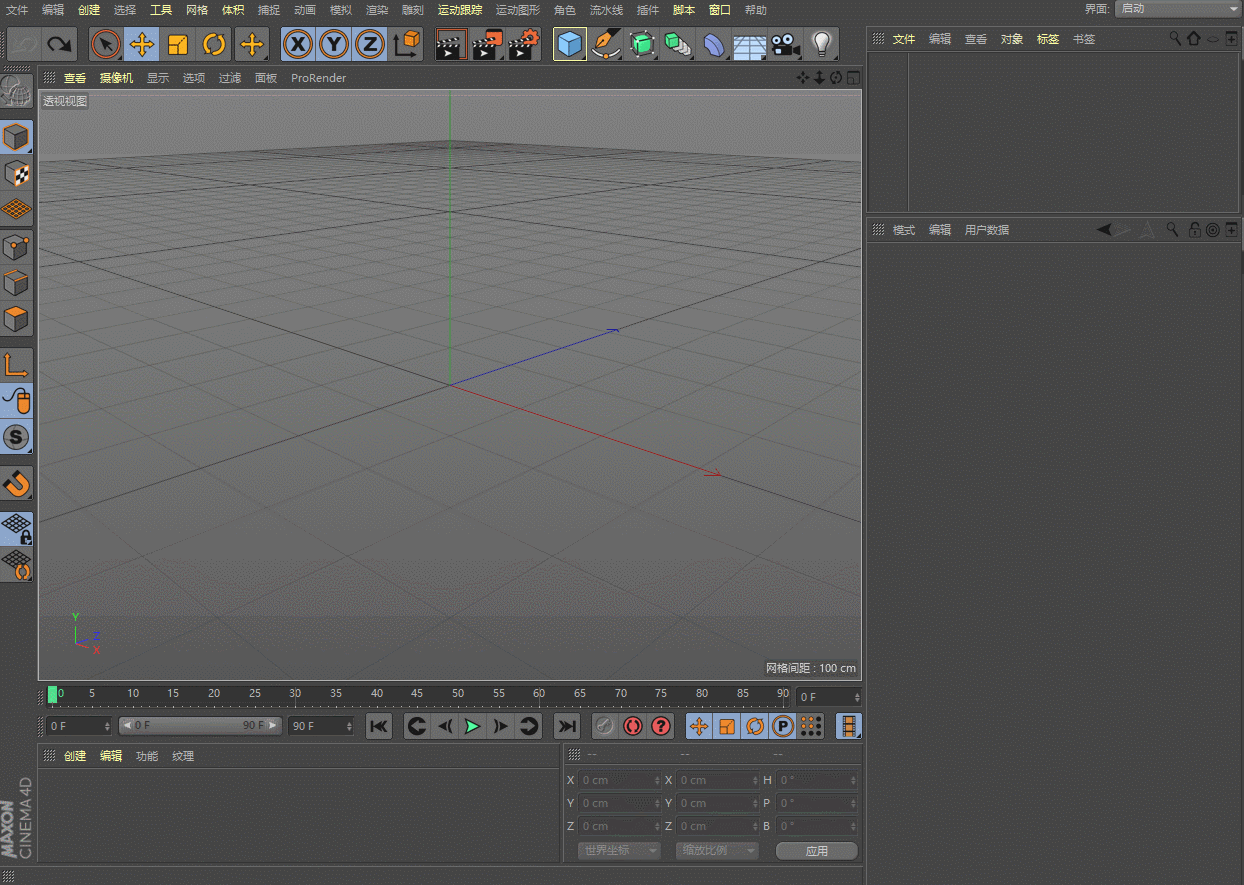Click the Light object icon

[x=821, y=45]
